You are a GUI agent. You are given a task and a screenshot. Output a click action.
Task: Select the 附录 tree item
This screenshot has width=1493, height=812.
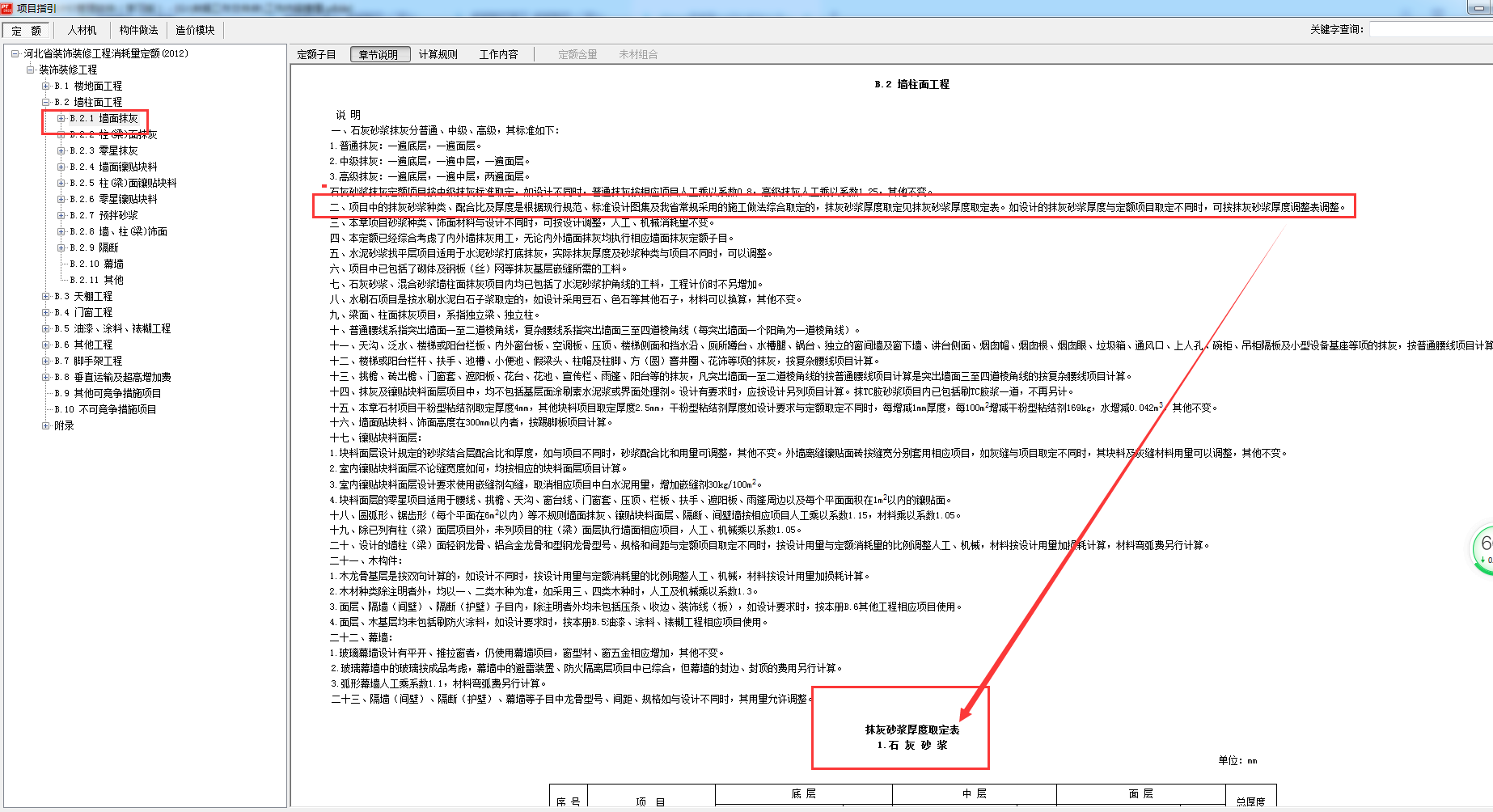(x=64, y=425)
